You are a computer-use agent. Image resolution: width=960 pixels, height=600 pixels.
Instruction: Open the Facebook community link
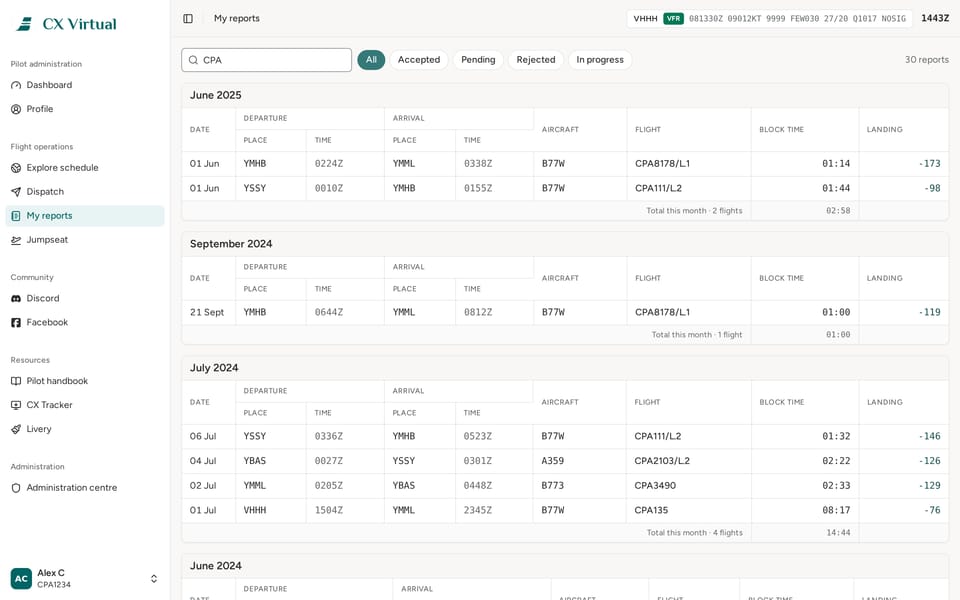tap(85, 322)
